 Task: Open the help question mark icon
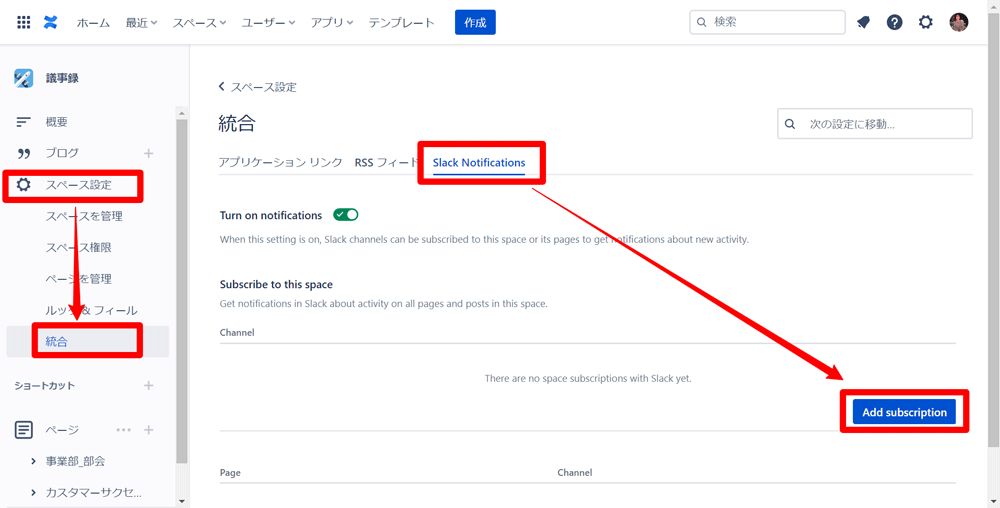pos(894,22)
